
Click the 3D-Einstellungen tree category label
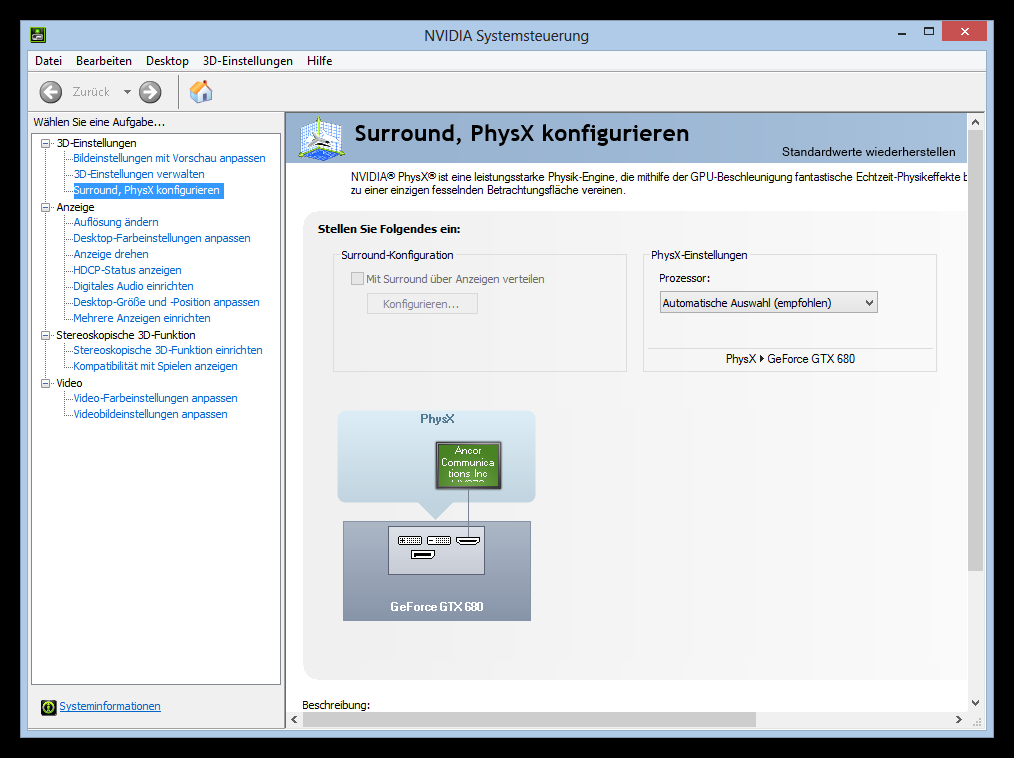coord(96,143)
